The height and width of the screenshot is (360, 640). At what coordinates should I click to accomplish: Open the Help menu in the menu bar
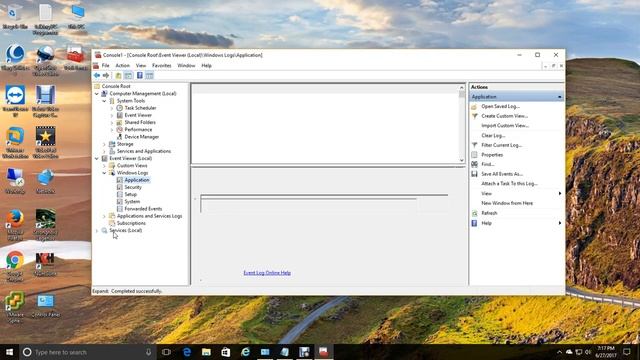[207, 65]
